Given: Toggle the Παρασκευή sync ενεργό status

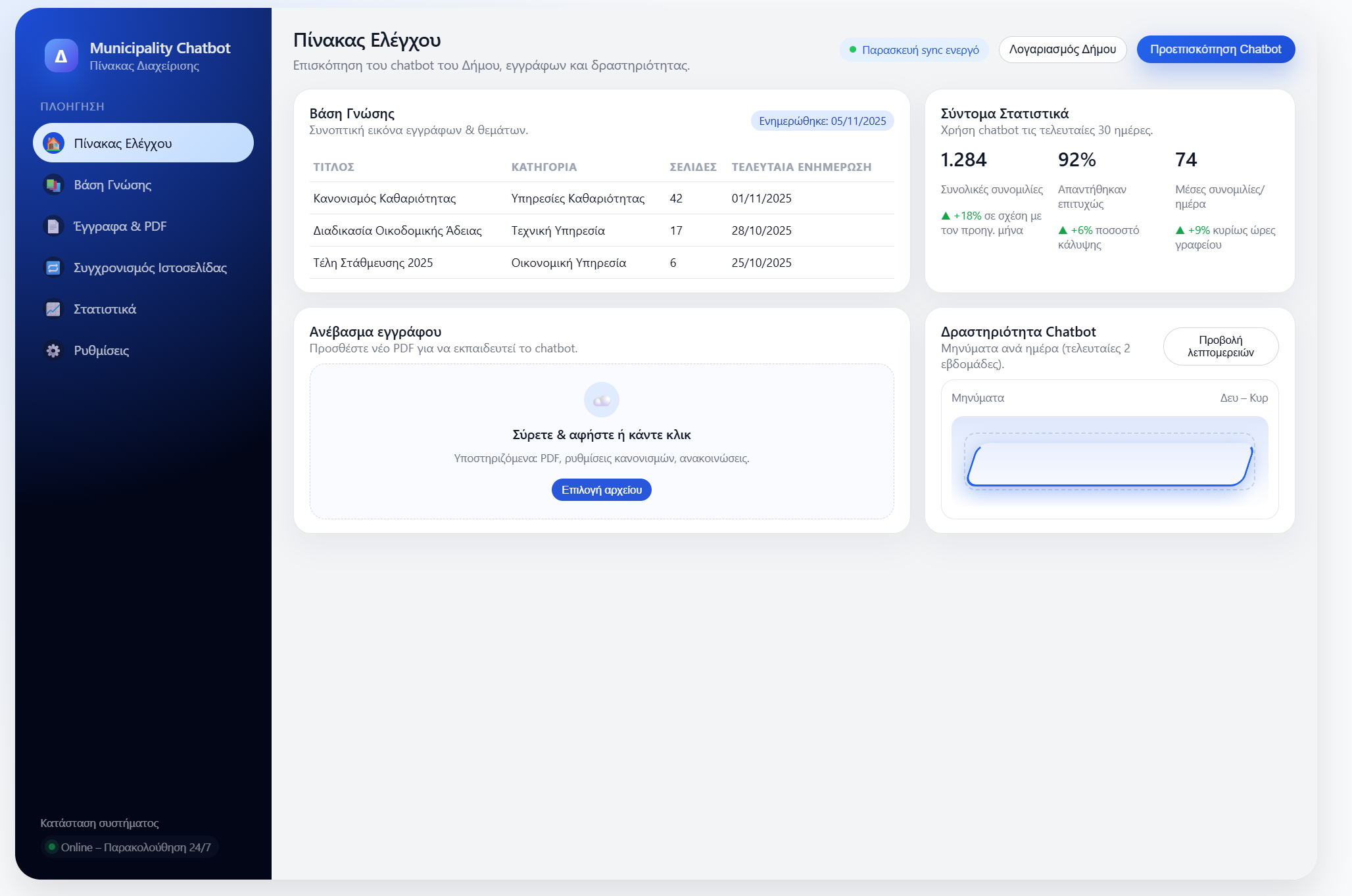Looking at the screenshot, I should click(914, 49).
